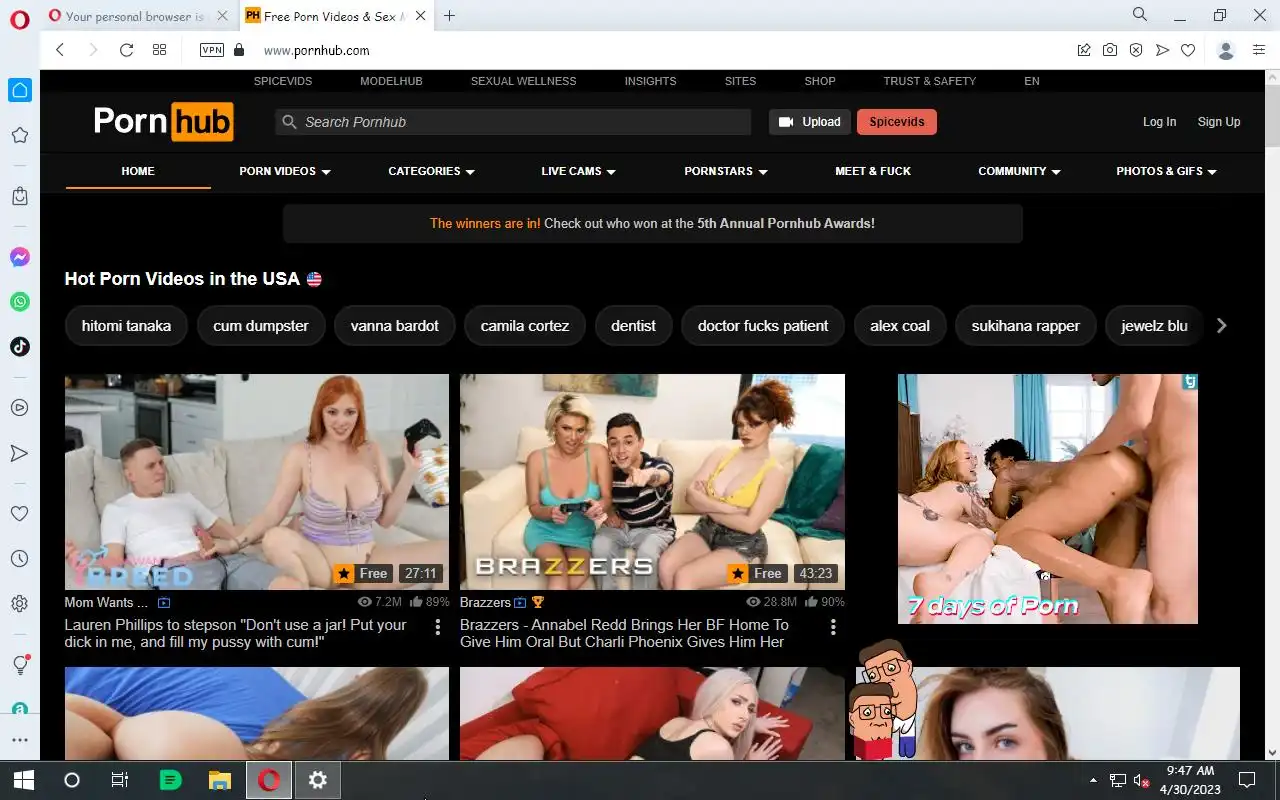Open options menu for the Brazzers video
The width and height of the screenshot is (1280, 800).
(833, 627)
